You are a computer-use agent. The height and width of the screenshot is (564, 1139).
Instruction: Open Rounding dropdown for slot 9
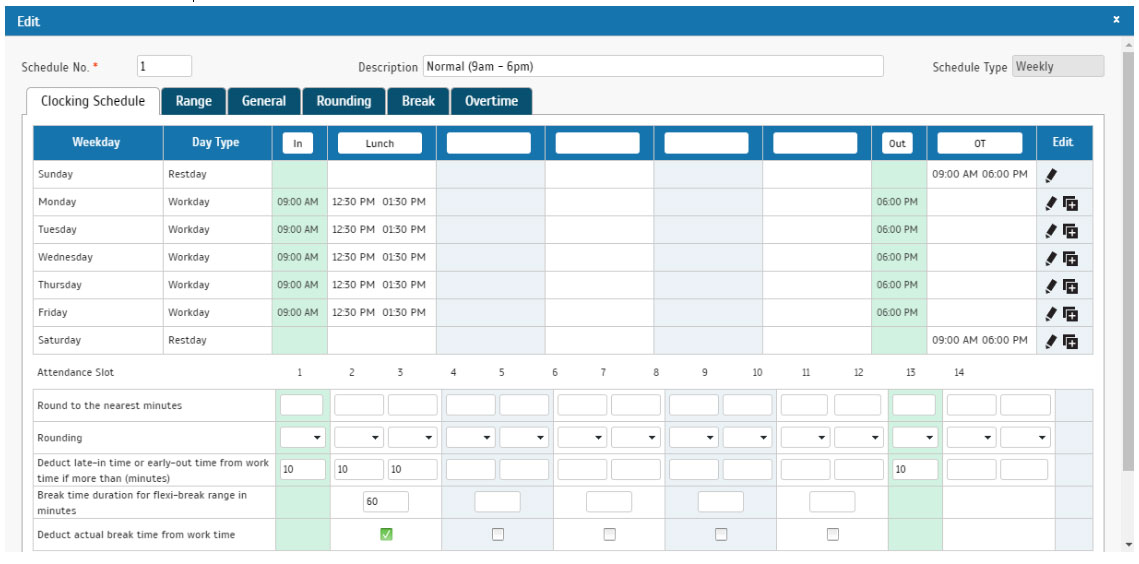[694, 438]
